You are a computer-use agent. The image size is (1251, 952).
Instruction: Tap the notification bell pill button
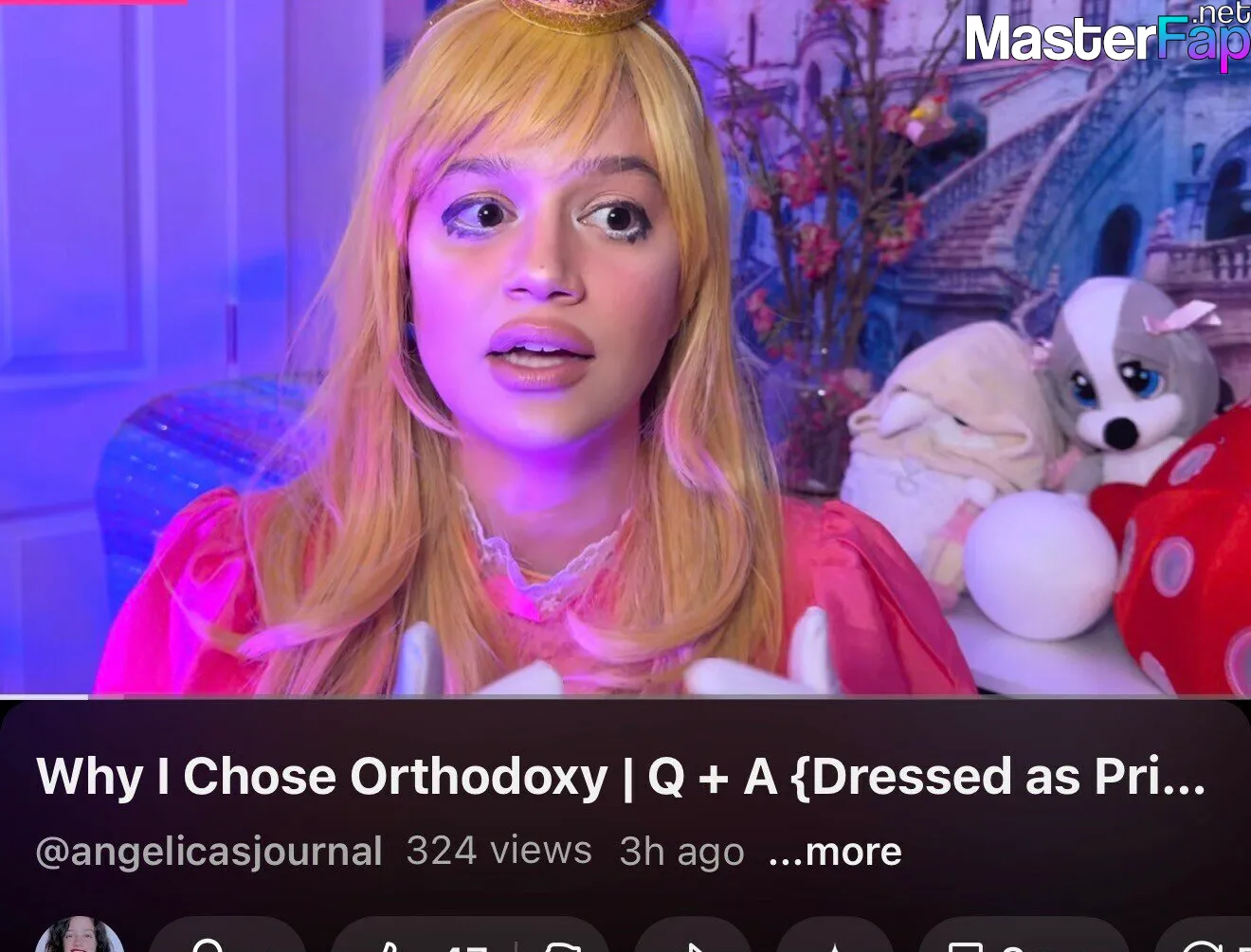(x=227, y=936)
